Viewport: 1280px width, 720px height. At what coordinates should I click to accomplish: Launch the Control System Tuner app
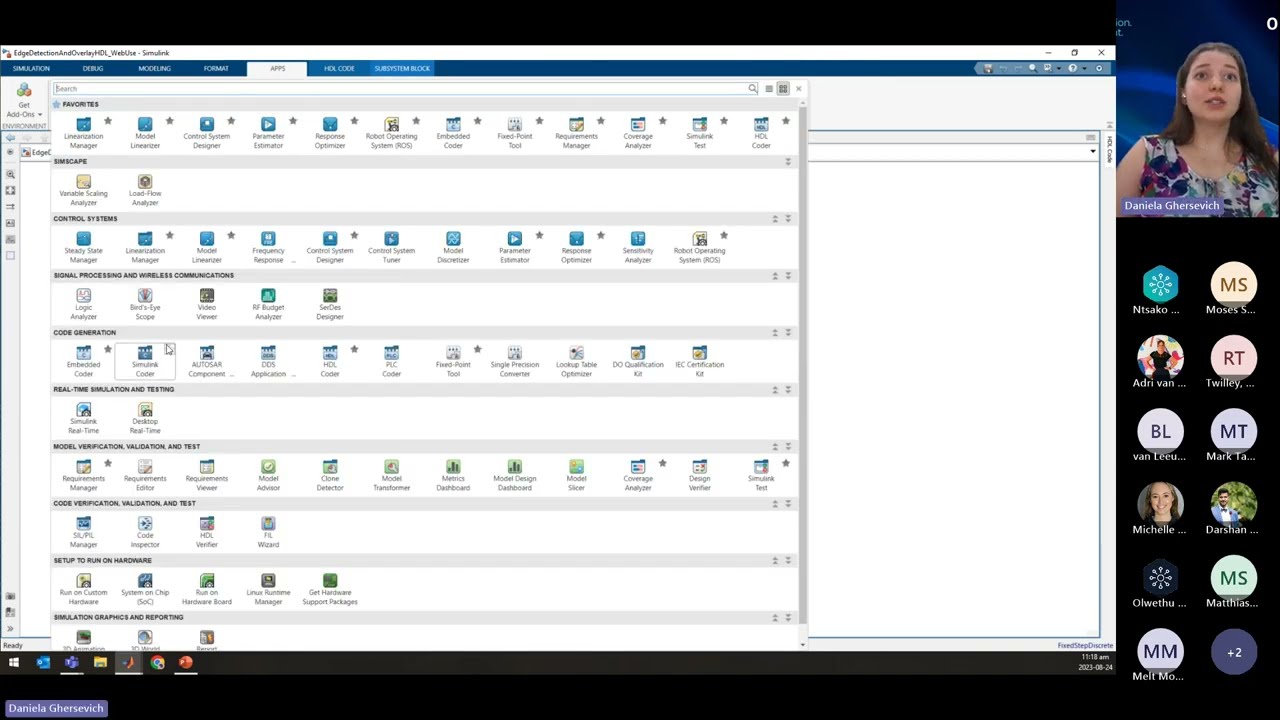pos(391,247)
